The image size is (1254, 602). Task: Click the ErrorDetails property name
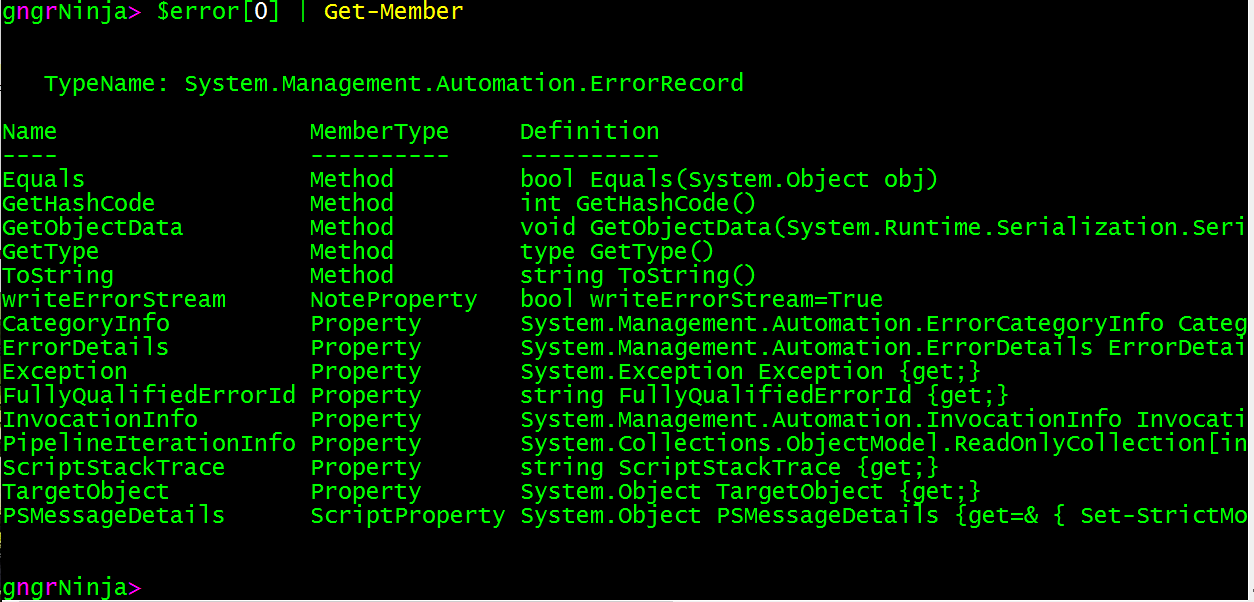pyautogui.click(x=85, y=347)
